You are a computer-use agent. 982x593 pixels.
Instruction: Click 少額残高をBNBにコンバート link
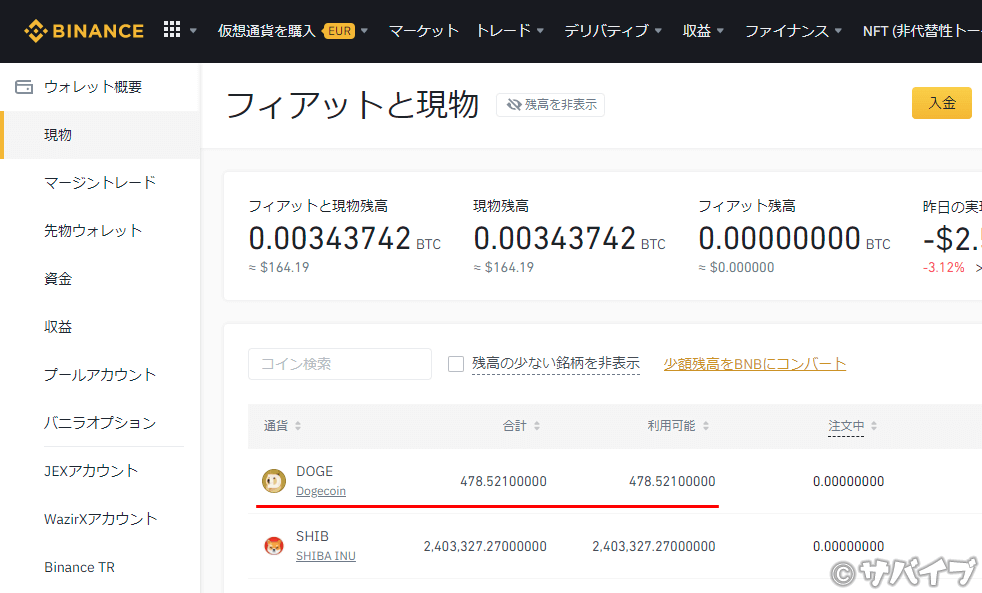coord(755,364)
